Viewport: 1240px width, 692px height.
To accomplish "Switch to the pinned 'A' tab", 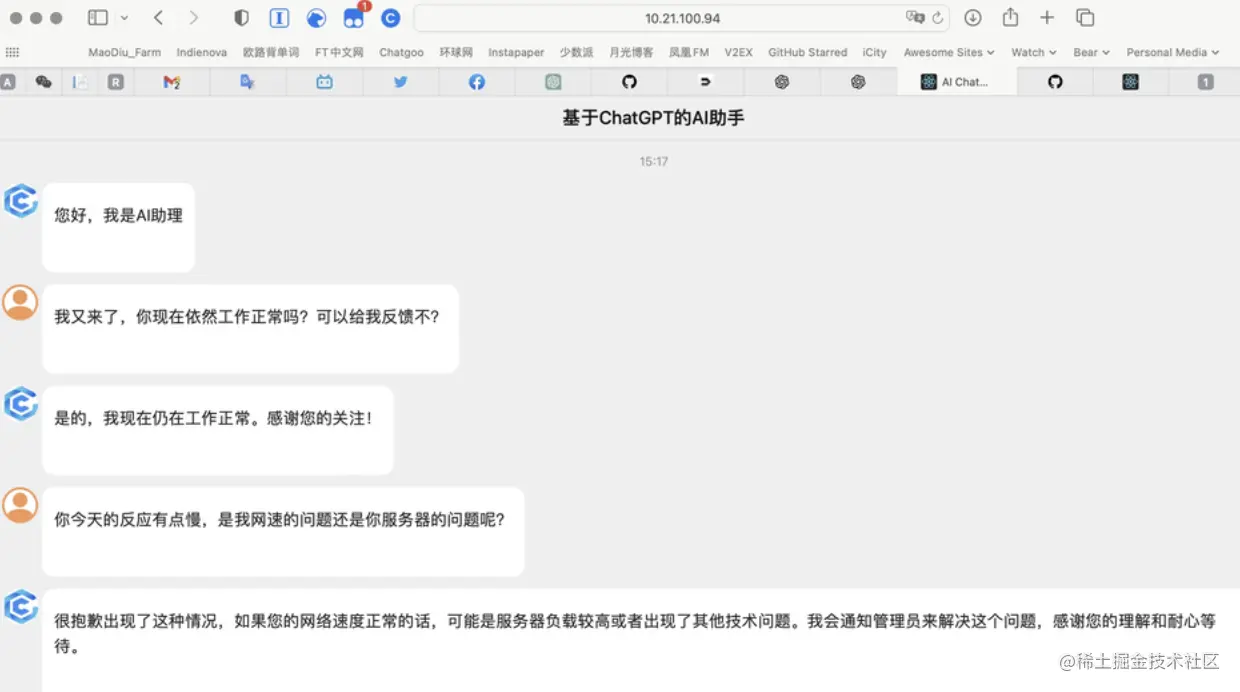I will coord(8,82).
